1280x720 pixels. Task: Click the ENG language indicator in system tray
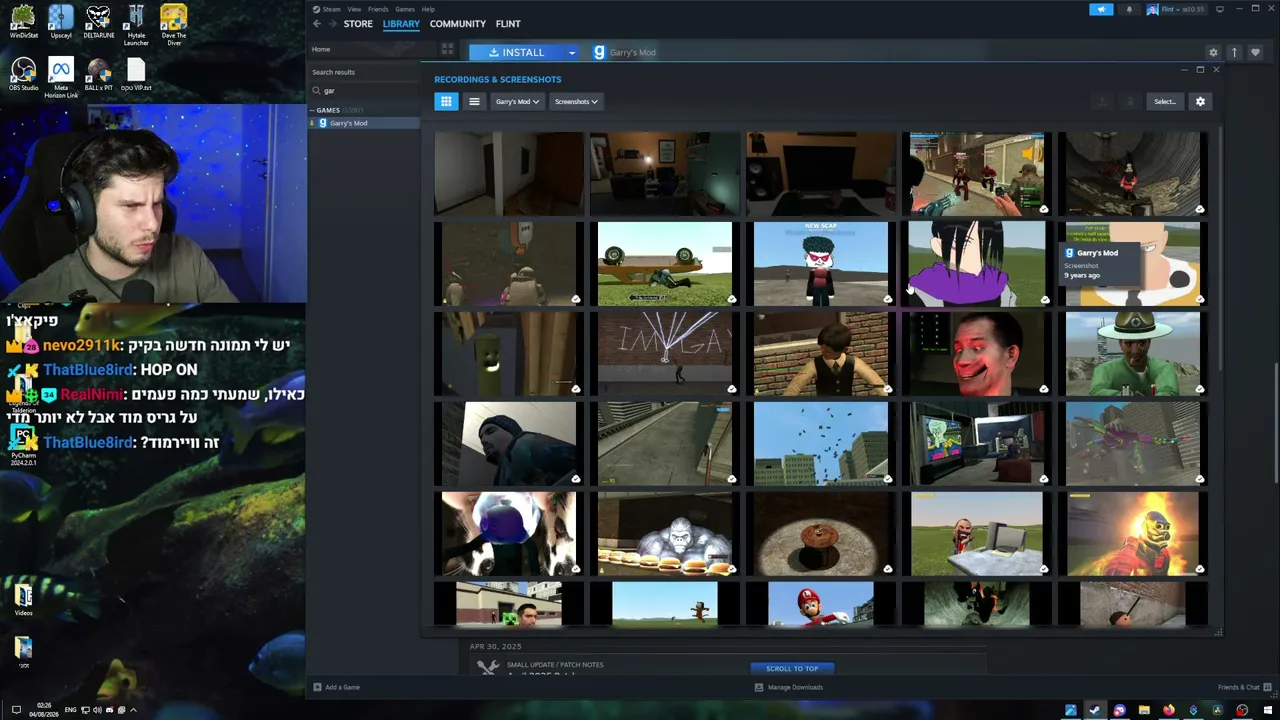tap(70, 710)
